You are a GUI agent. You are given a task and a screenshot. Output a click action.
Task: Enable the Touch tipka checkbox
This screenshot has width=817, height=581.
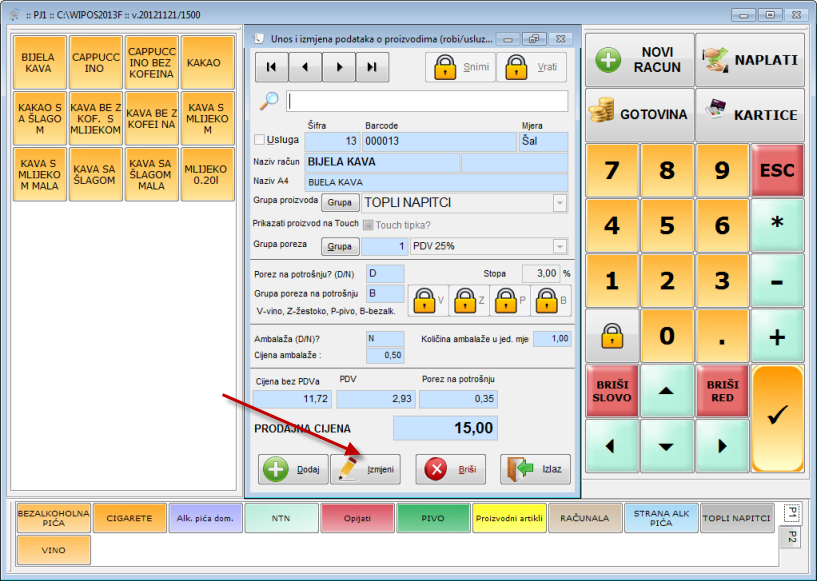[x=368, y=225]
